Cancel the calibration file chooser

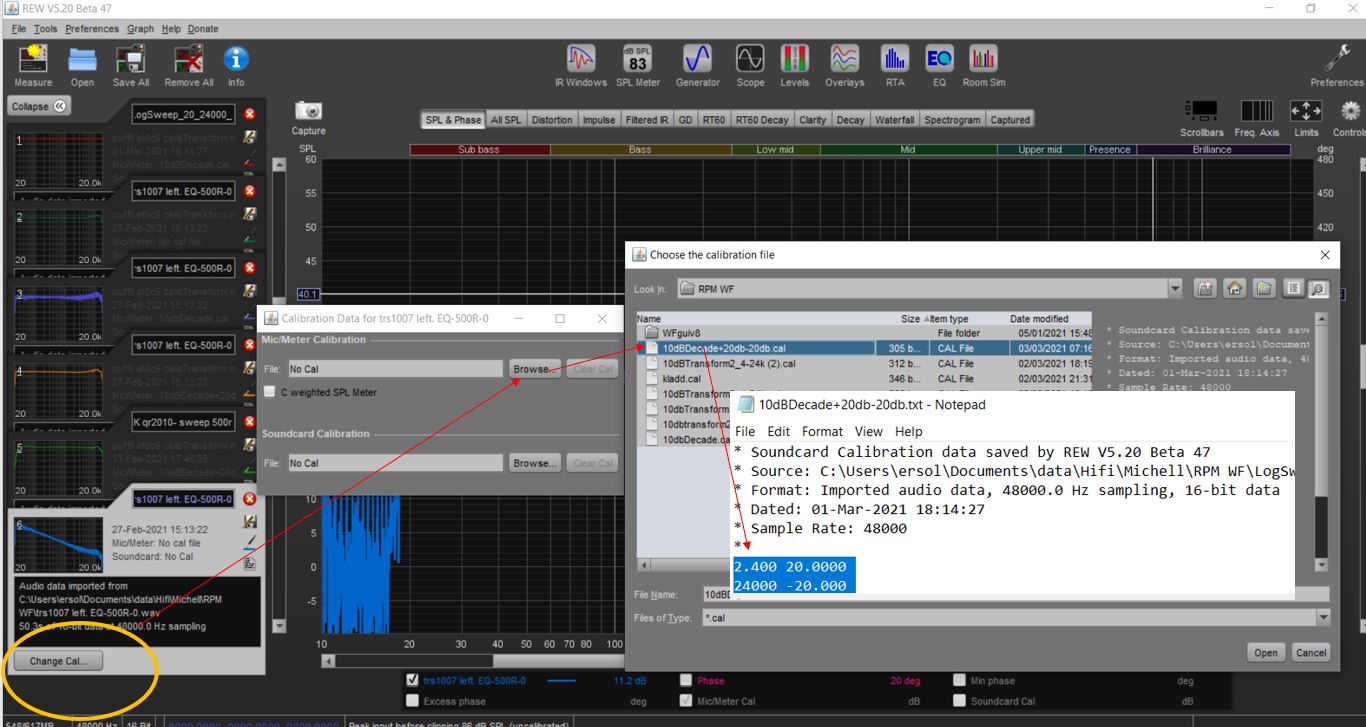[1310, 652]
